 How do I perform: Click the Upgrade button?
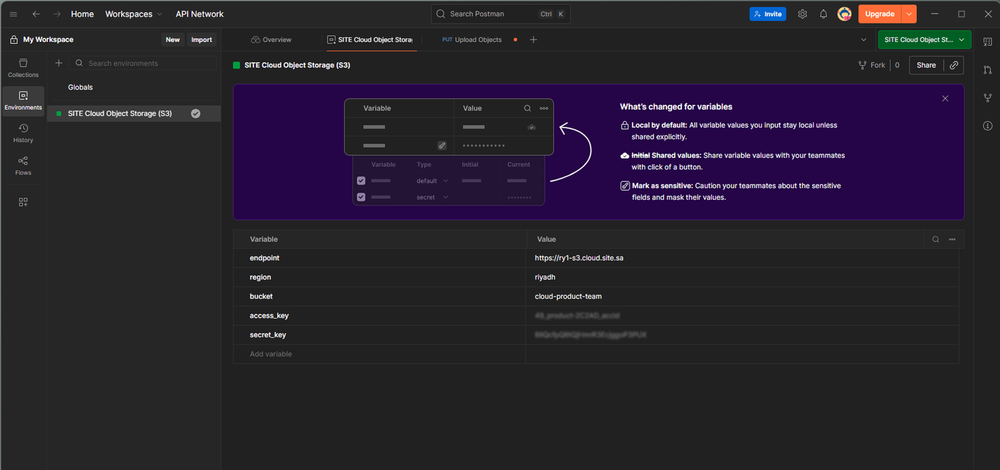point(879,14)
